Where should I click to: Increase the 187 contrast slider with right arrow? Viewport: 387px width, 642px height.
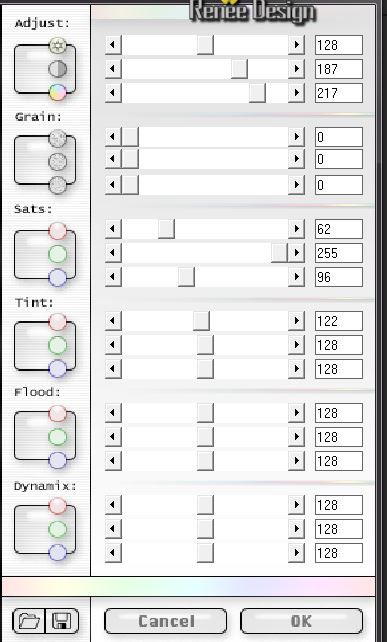[296, 69]
